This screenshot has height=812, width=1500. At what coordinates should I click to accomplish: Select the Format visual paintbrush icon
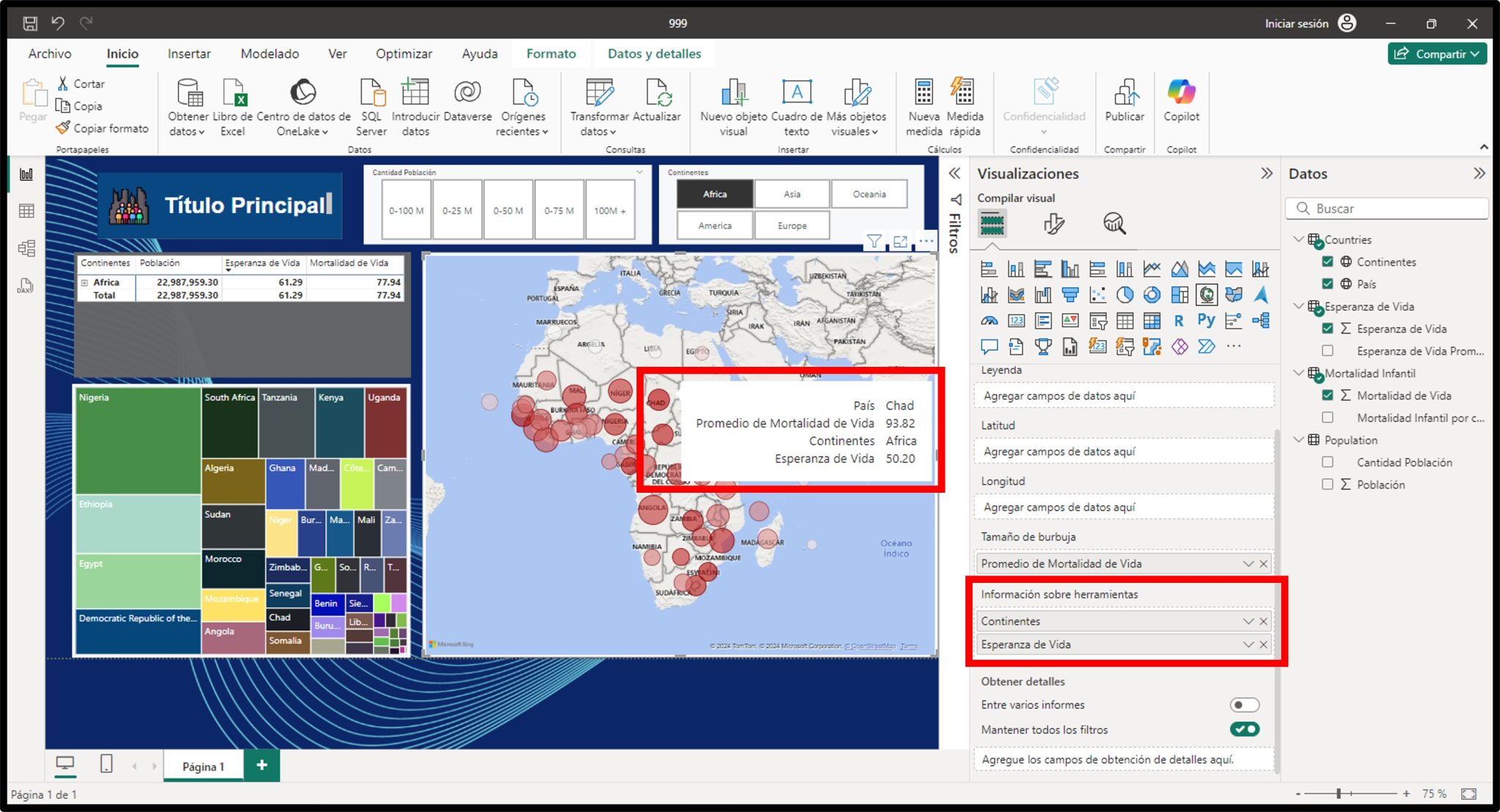1053,223
